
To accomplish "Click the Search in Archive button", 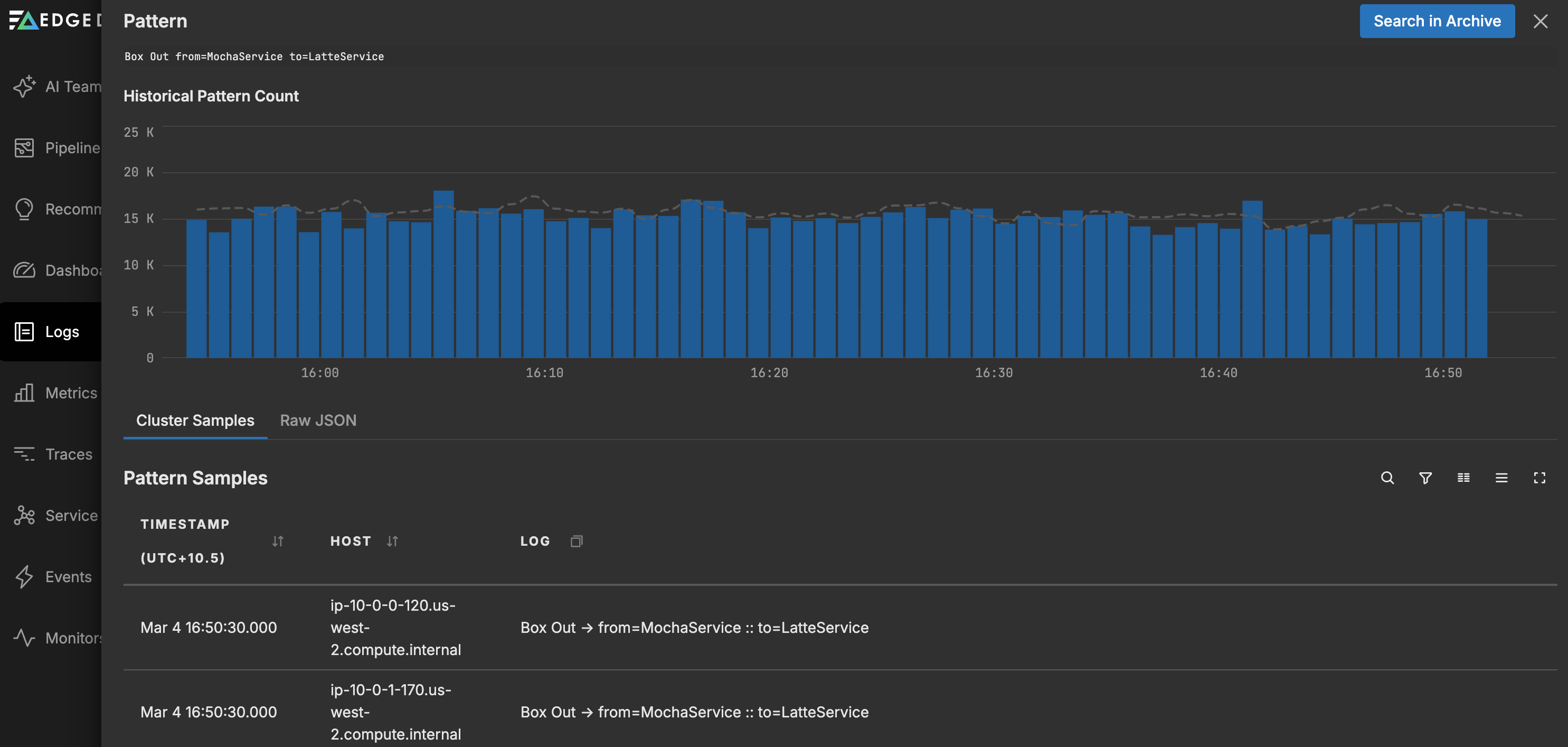I will click(1437, 21).
